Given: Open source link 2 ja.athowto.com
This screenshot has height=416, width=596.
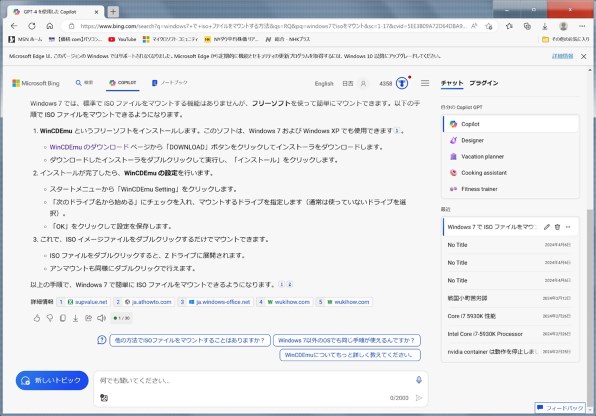Looking at the screenshot, I should [144, 302].
